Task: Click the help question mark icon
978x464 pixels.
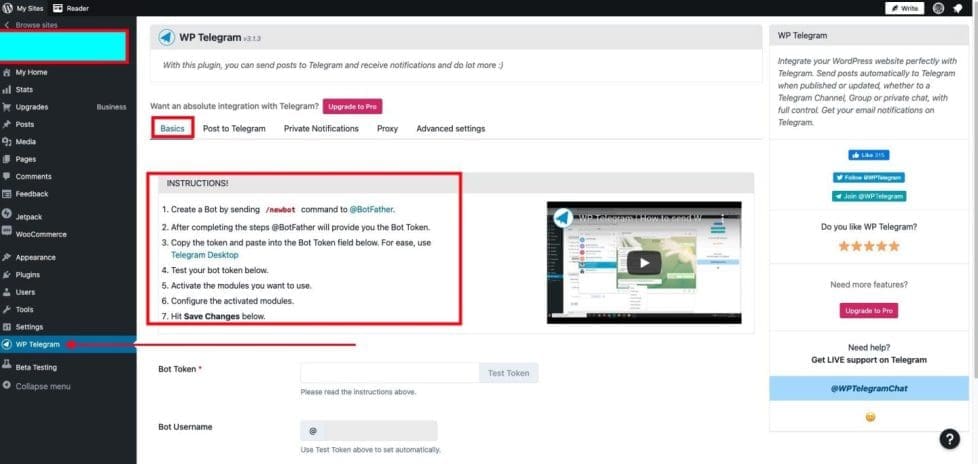Action: [x=949, y=439]
